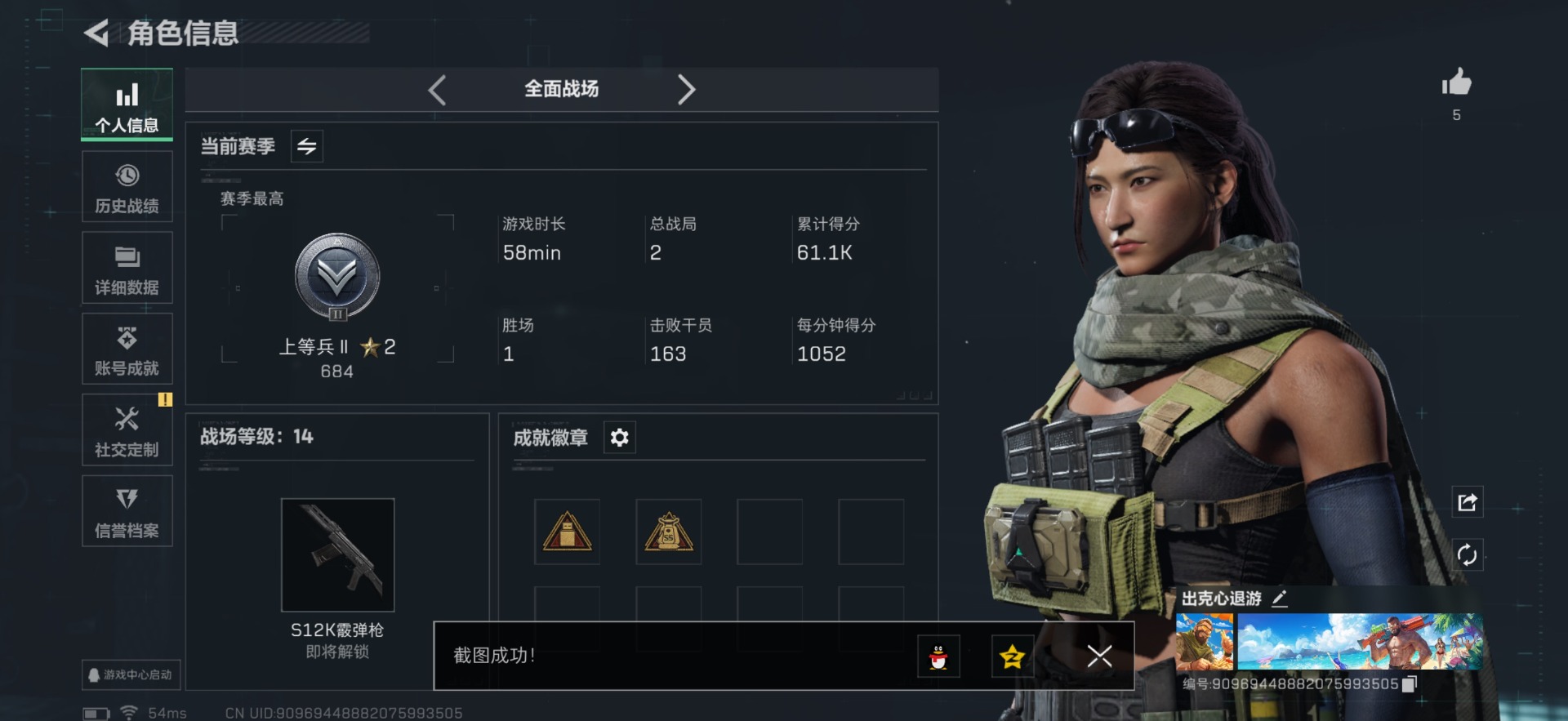Screen dimensions: 1568x721
Task: Open the 详细数据 tab
Action: coord(127,268)
